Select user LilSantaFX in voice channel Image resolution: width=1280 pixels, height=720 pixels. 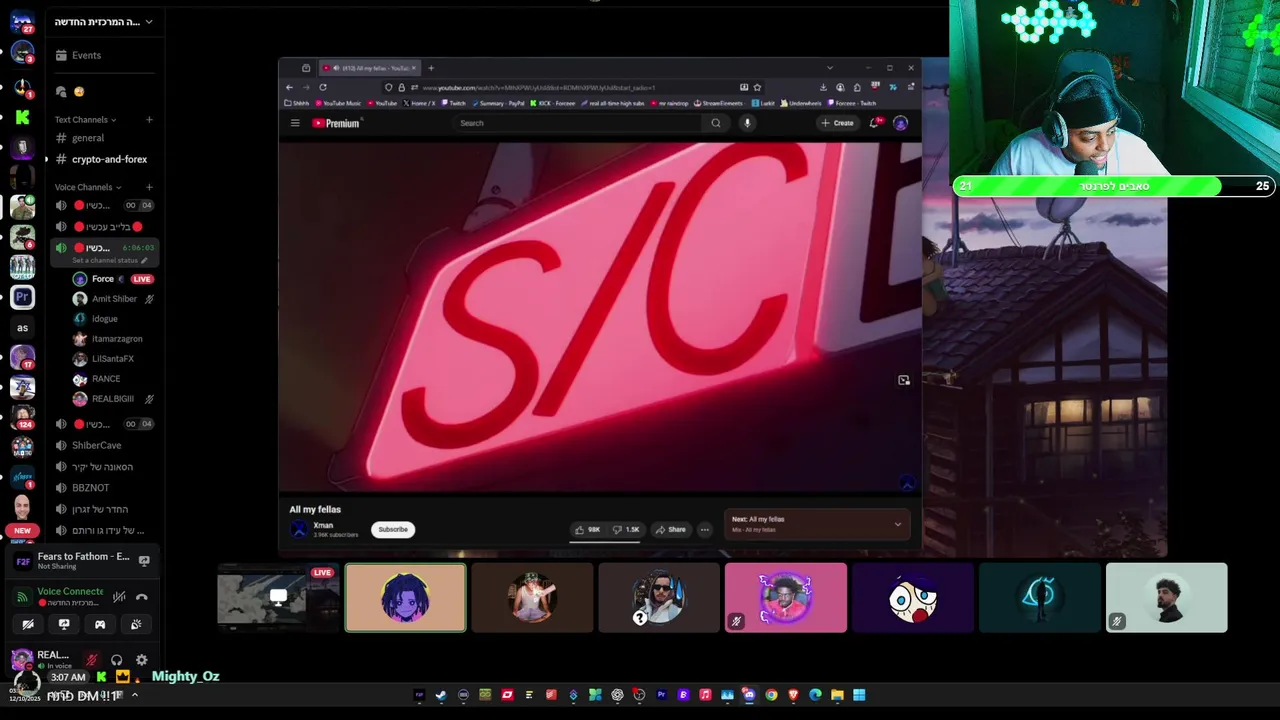pos(112,359)
